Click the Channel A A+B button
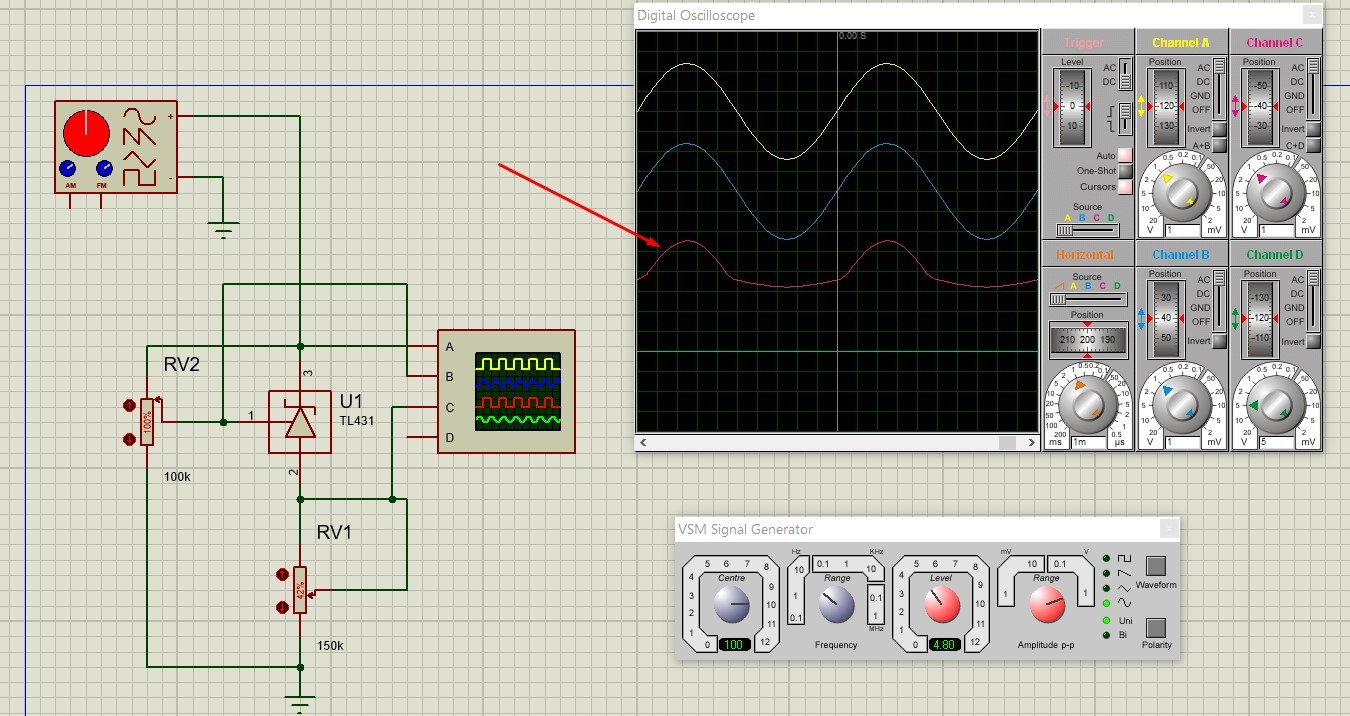 (x=1218, y=146)
